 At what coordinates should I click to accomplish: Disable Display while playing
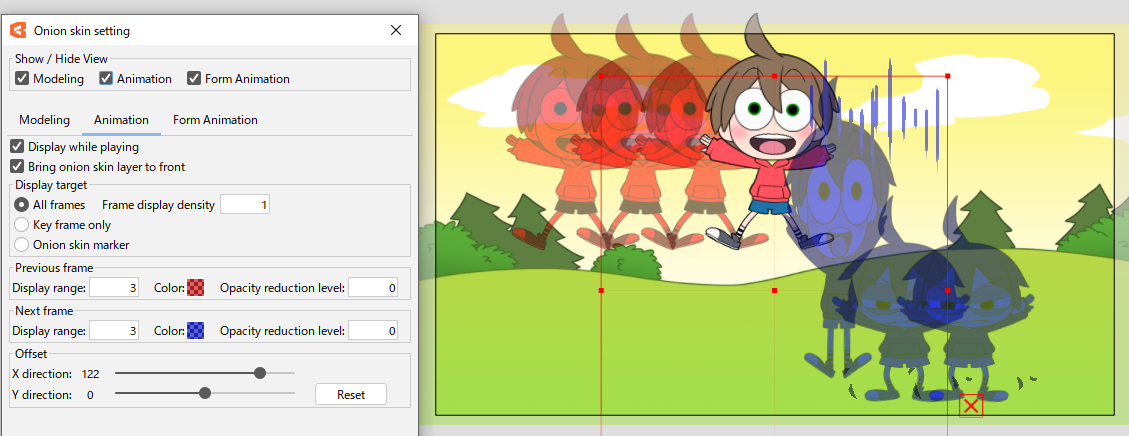(17, 147)
